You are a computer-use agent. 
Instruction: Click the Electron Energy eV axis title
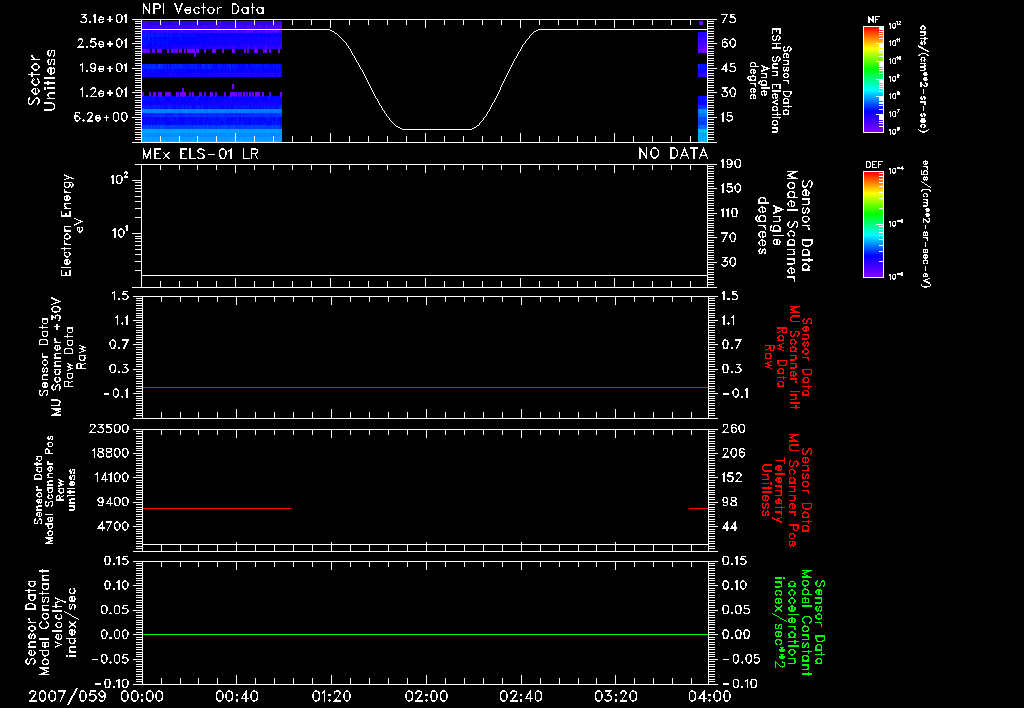point(72,225)
